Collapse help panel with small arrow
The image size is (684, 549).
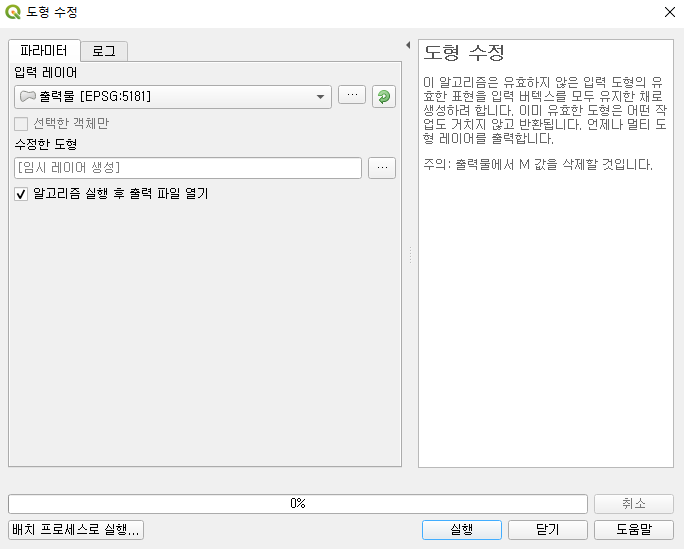click(x=408, y=45)
